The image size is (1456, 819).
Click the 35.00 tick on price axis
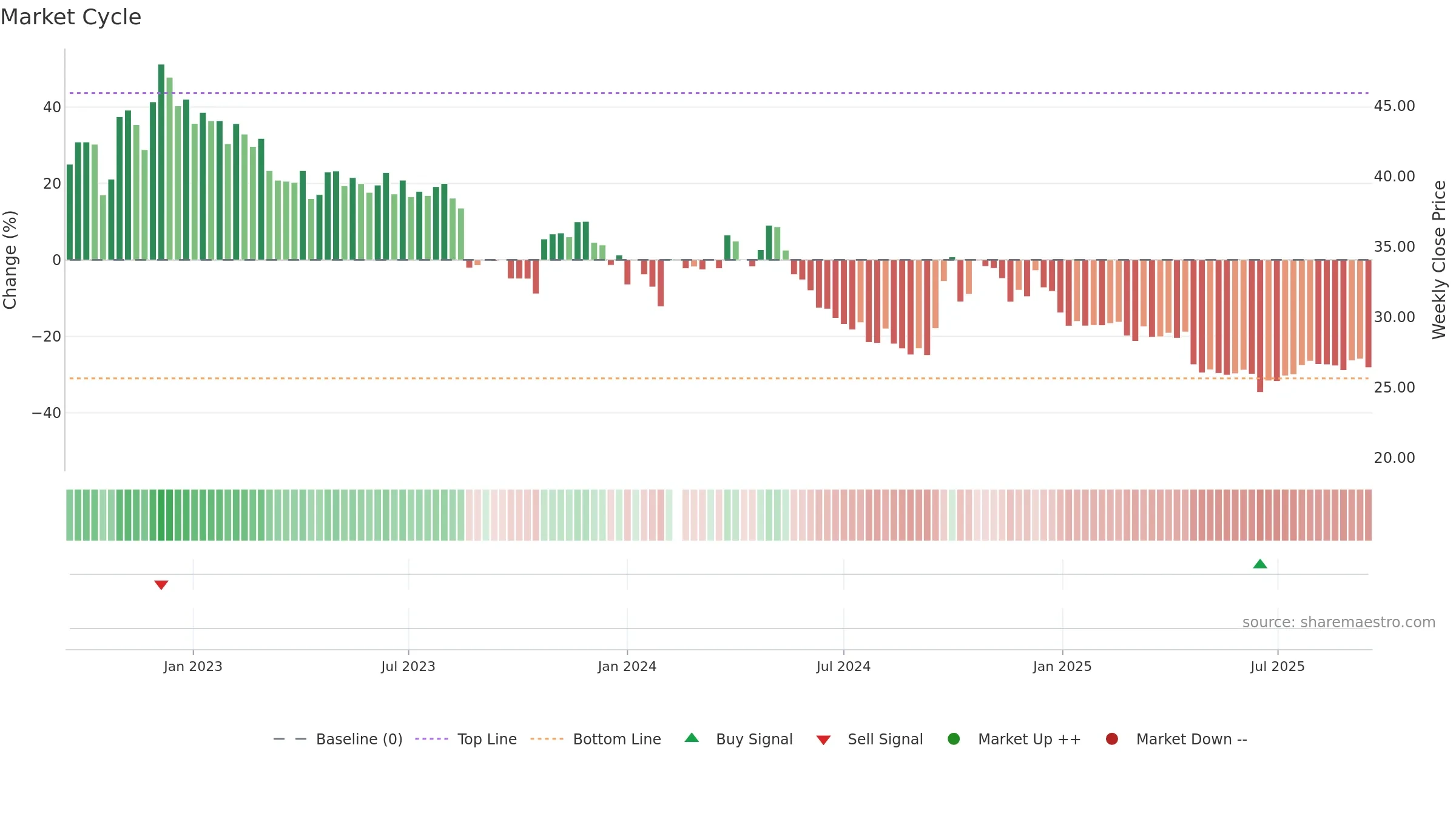(x=1394, y=247)
